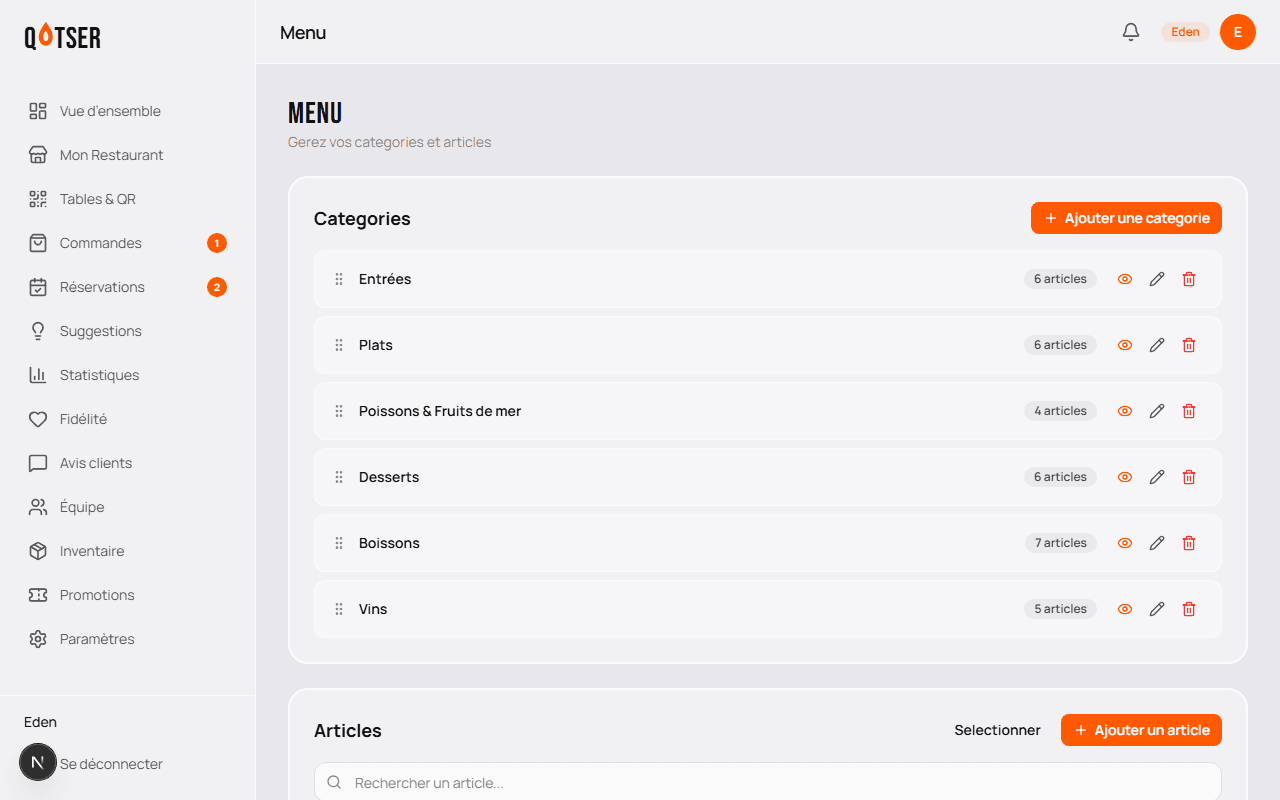Edit the Desserts category
The width and height of the screenshot is (1280, 800).
tap(1157, 477)
